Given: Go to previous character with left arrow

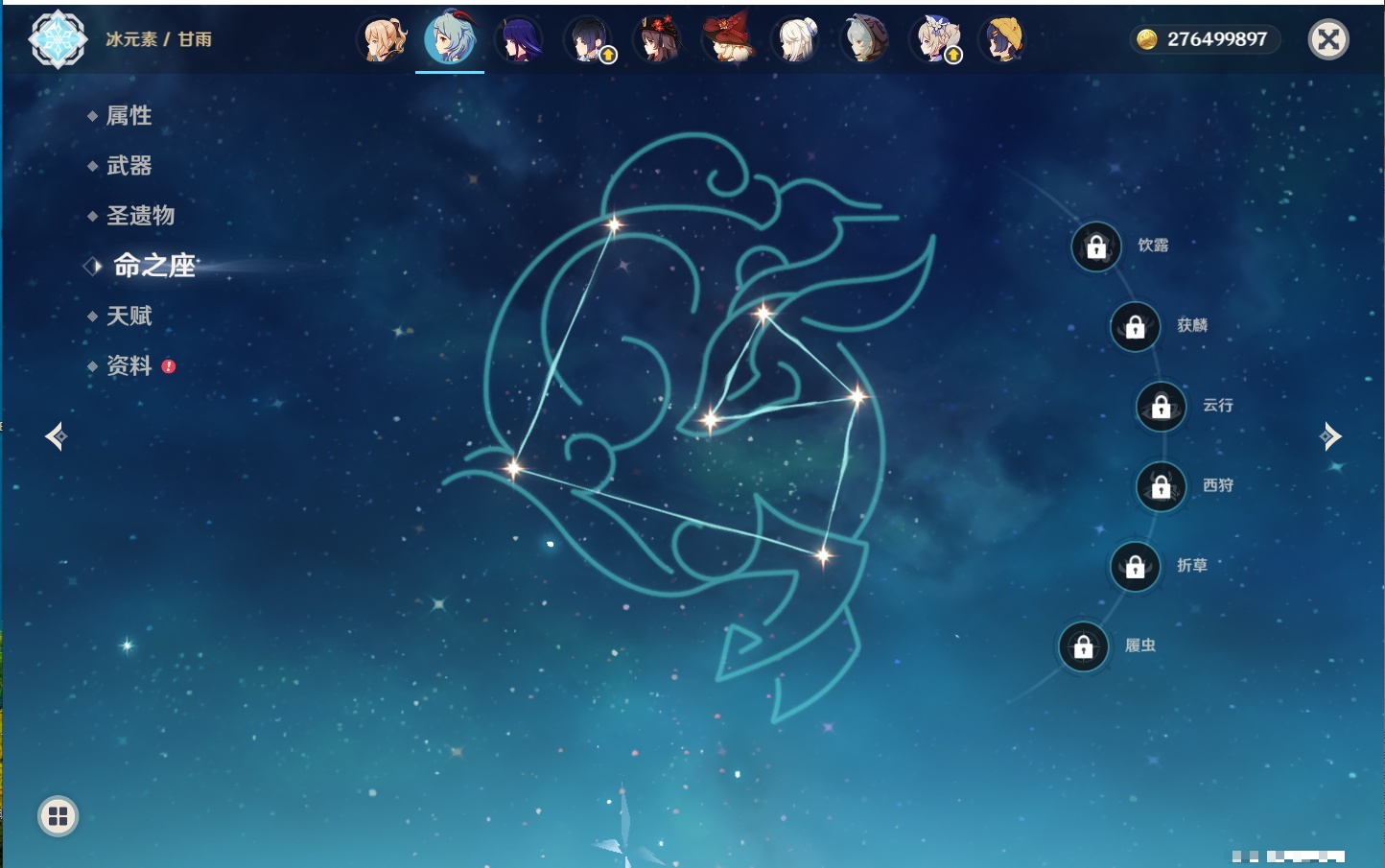Looking at the screenshot, I should point(56,436).
